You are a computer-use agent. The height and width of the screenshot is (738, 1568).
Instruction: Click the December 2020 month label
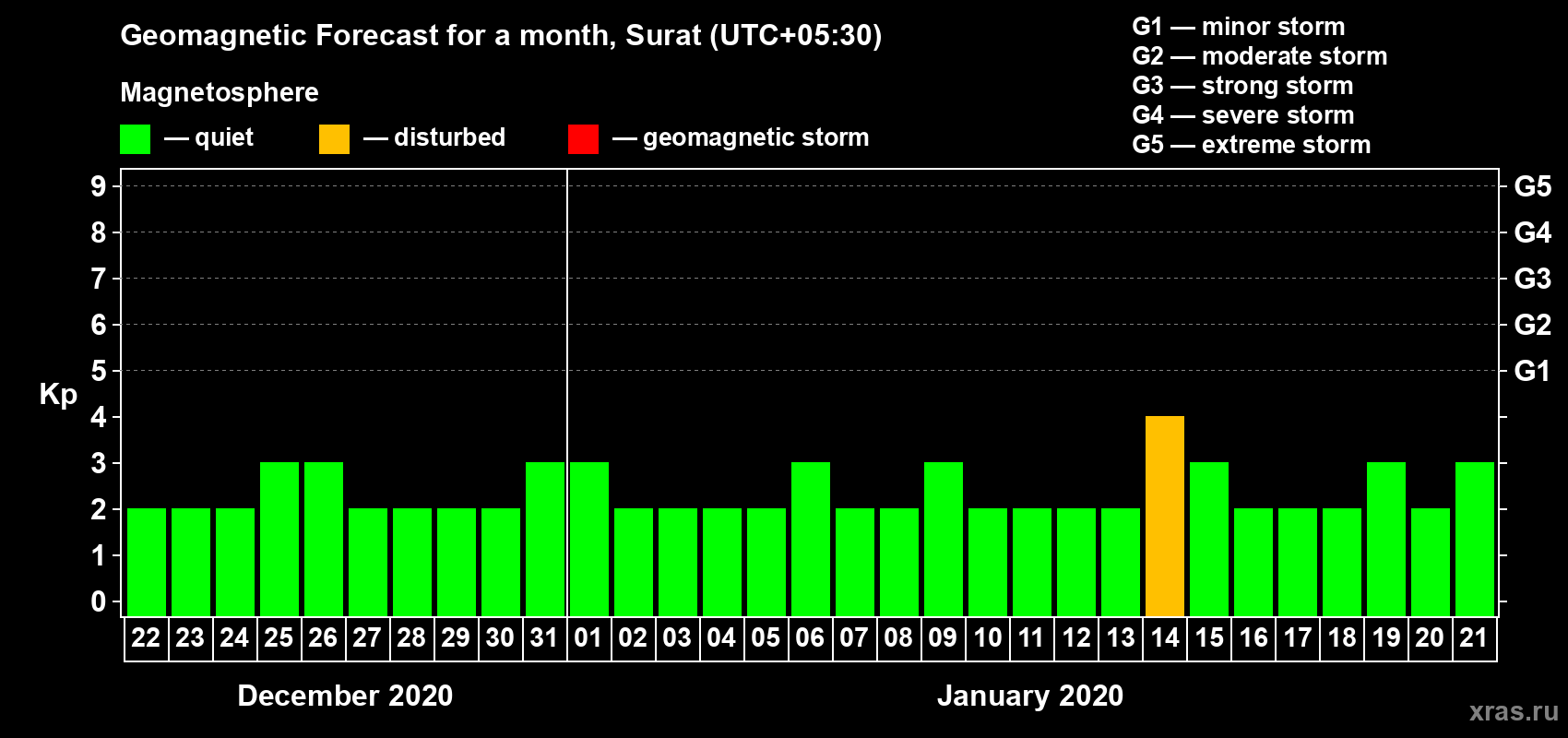345,696
